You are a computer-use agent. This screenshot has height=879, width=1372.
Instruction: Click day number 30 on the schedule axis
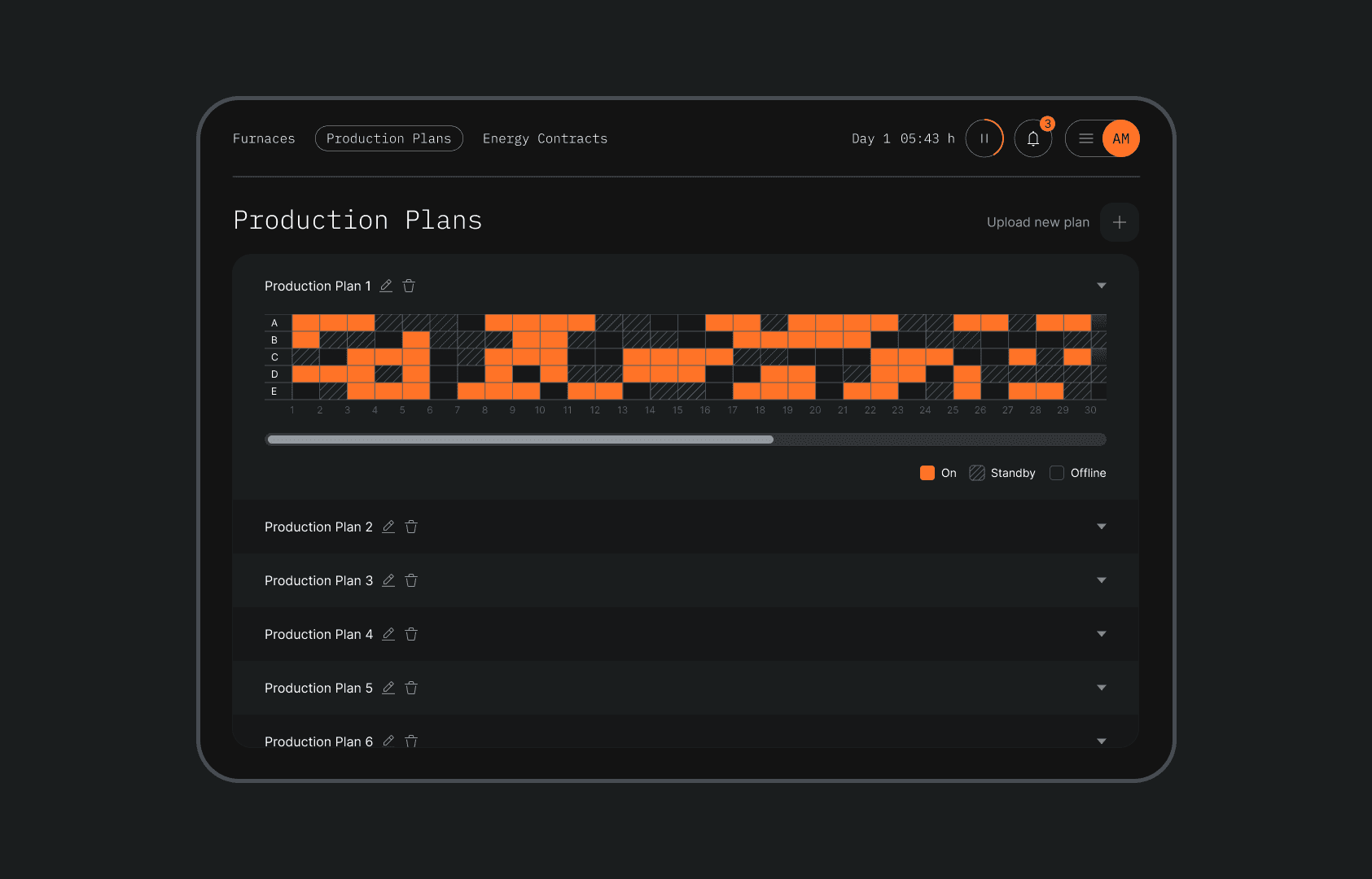coord(1090,410)
